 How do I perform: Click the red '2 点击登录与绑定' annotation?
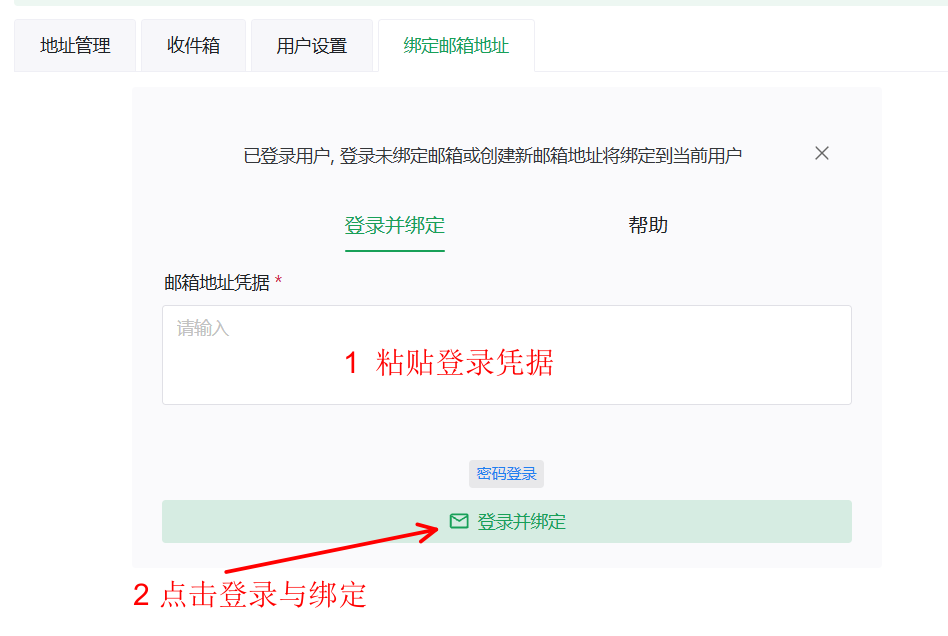coord(250,595)
